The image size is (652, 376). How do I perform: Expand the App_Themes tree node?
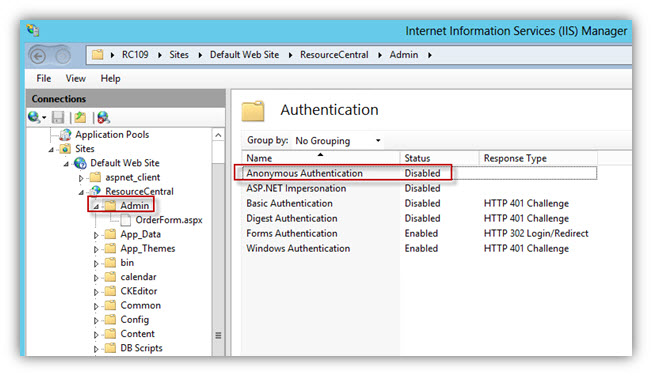click(x=96, y=249)
